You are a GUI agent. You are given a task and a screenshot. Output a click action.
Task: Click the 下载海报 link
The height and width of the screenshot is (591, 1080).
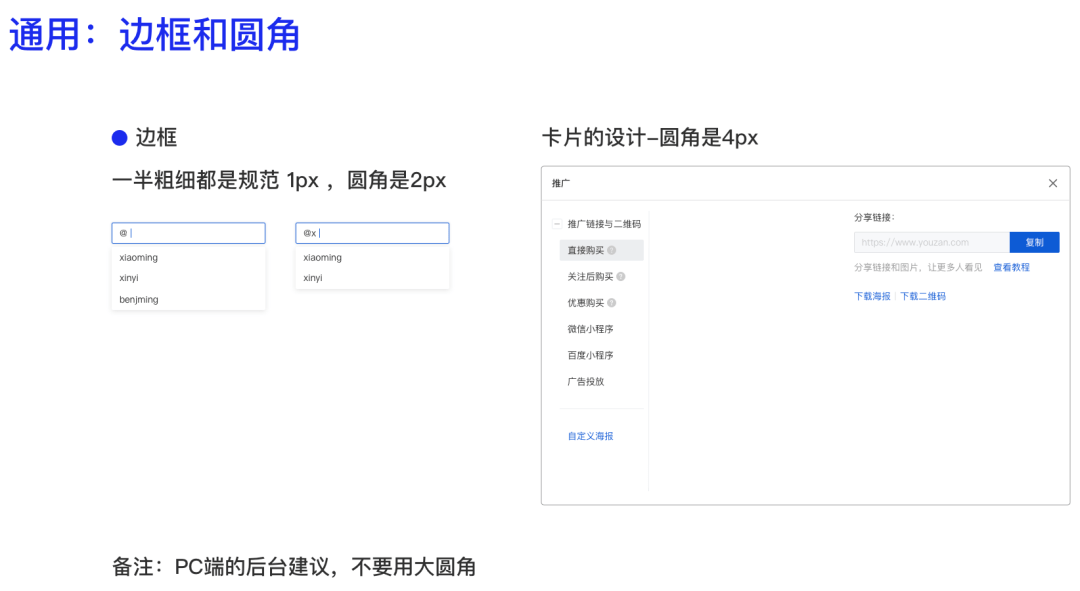point(872,296)
